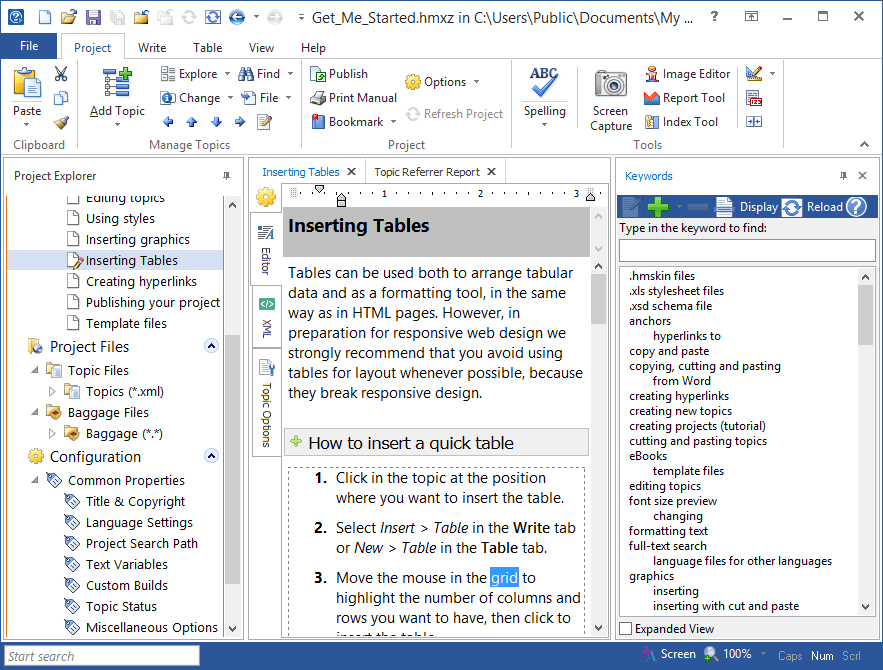Switch to the Topic Referrer Report tab
The image size is (883, 670).
[427, 172]
